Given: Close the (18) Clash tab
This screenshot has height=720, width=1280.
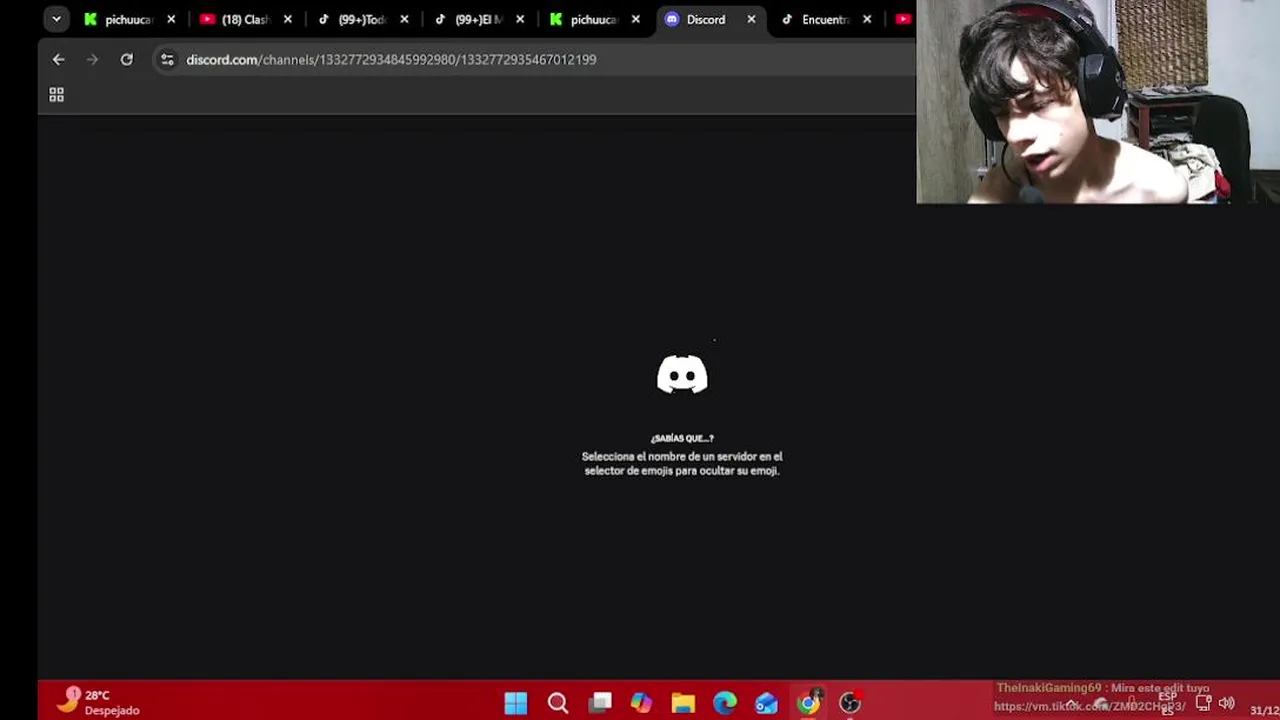Looking at the screenshot, I should pyautogui.click(x=287, y=19).
